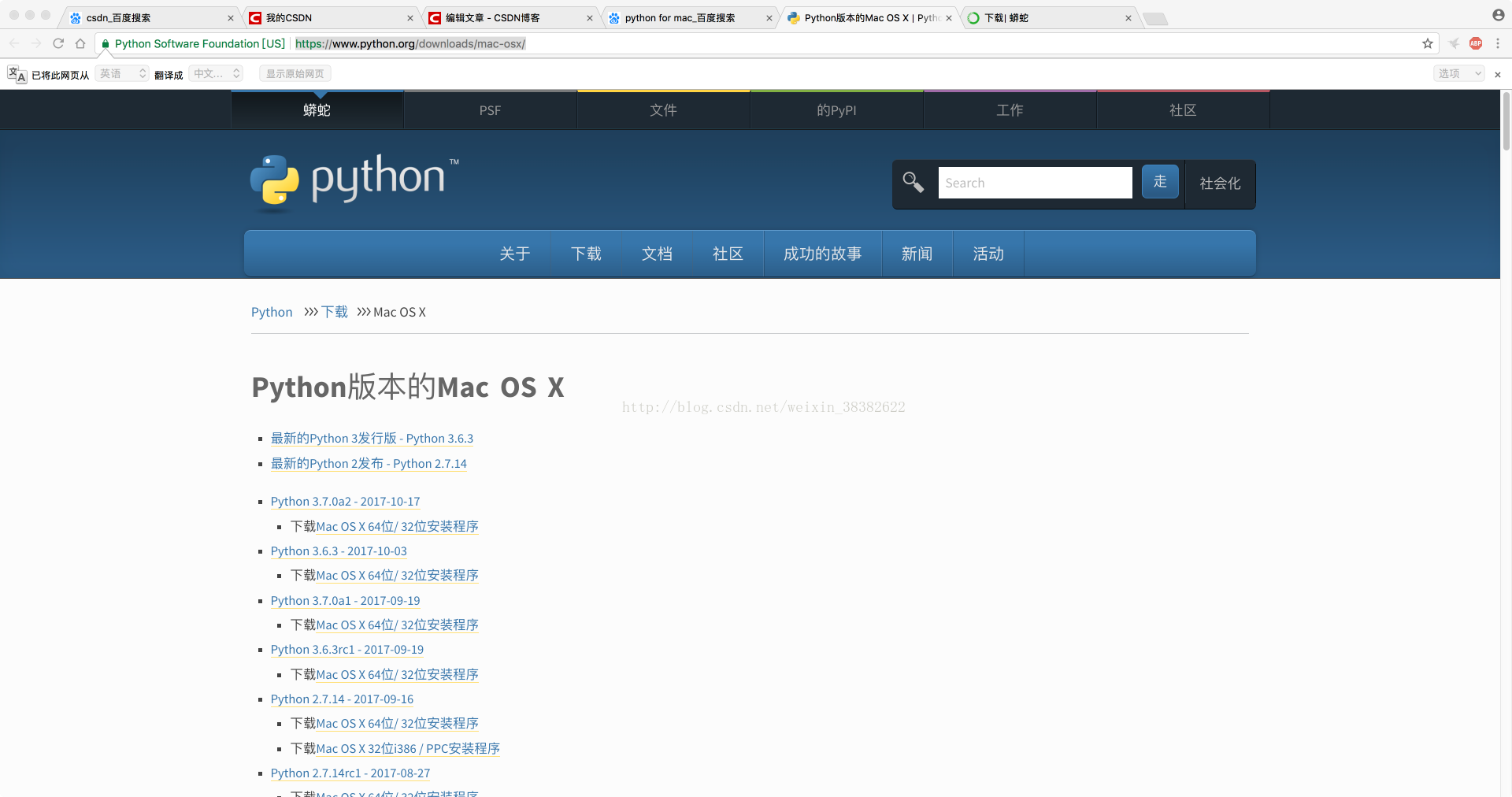Open 成功的故事 in the main menu
The height and width of the screenshot is (797, 1512).
point(822,254)
